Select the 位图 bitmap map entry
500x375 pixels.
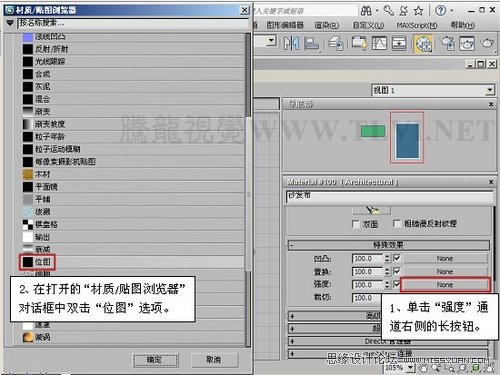pos(133,262)
